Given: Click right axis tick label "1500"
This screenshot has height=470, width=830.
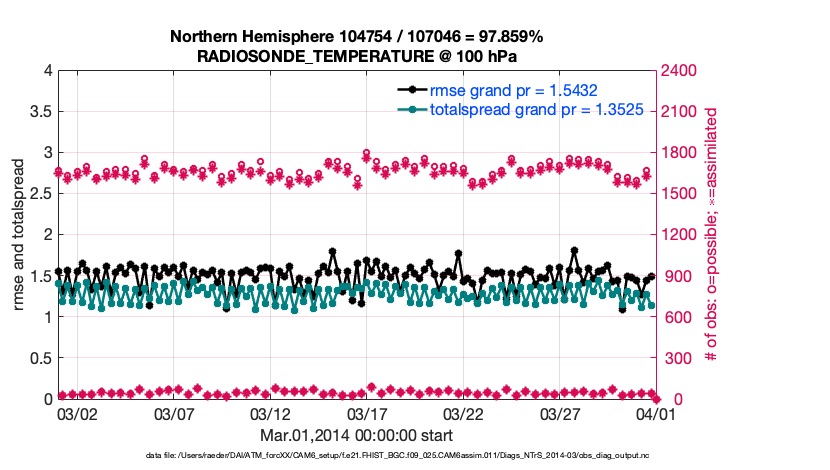Looking at the screenshot, I should coord(678,194).
